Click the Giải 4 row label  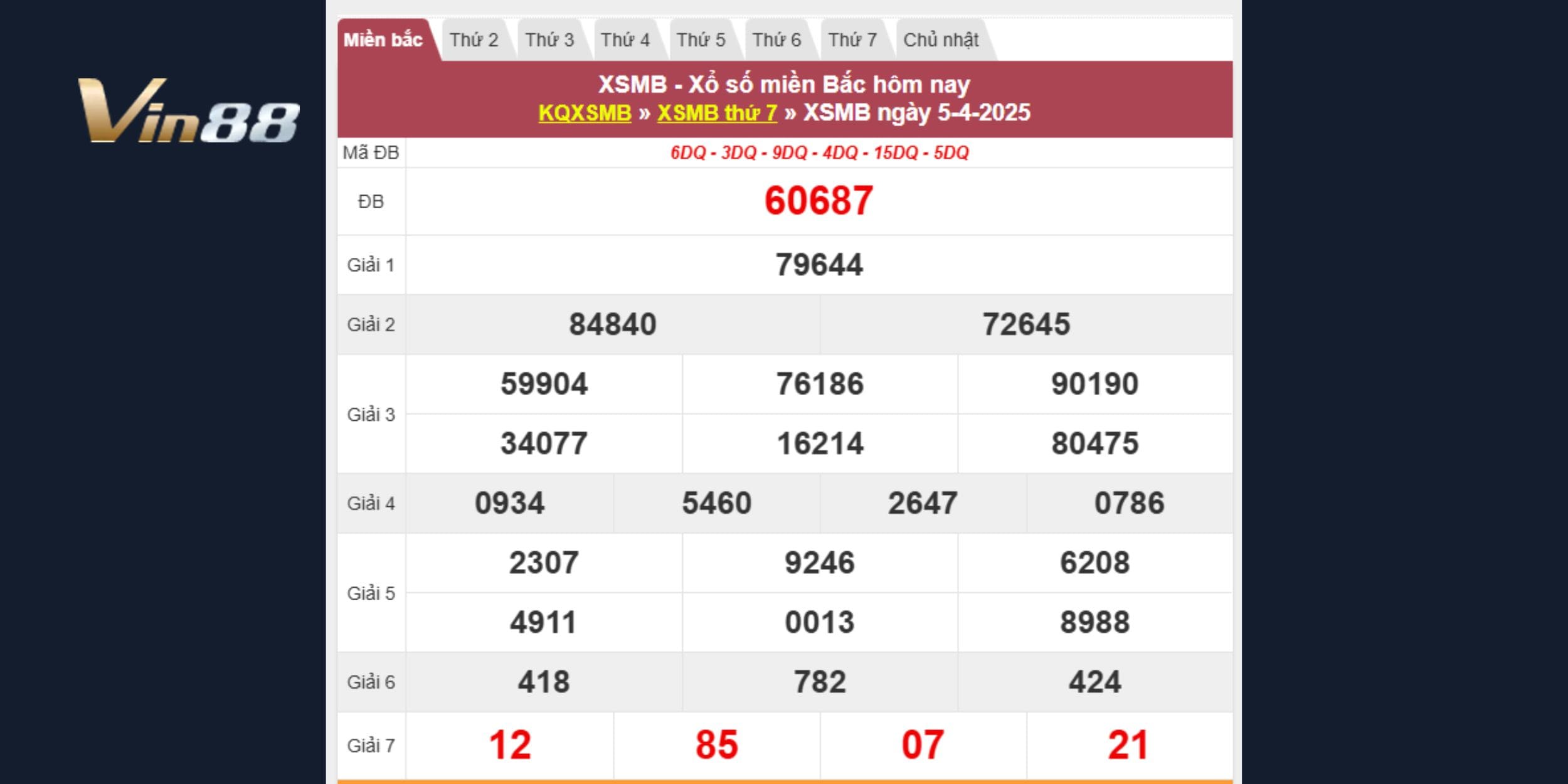371,503
